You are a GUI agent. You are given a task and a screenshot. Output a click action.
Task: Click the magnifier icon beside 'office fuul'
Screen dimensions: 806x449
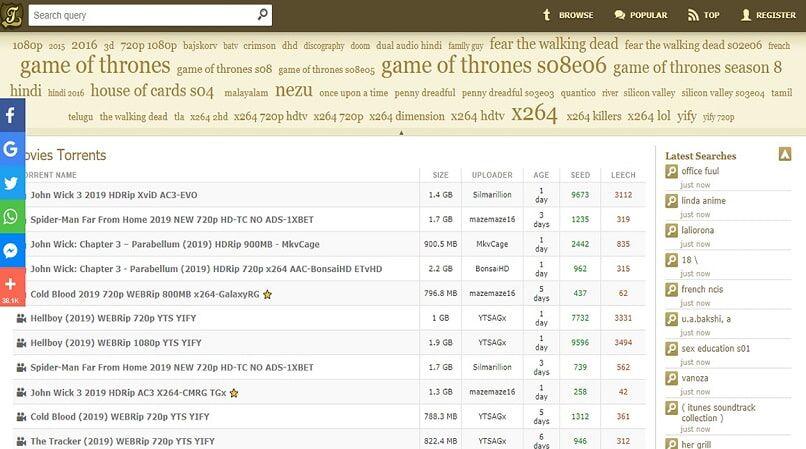671,171
